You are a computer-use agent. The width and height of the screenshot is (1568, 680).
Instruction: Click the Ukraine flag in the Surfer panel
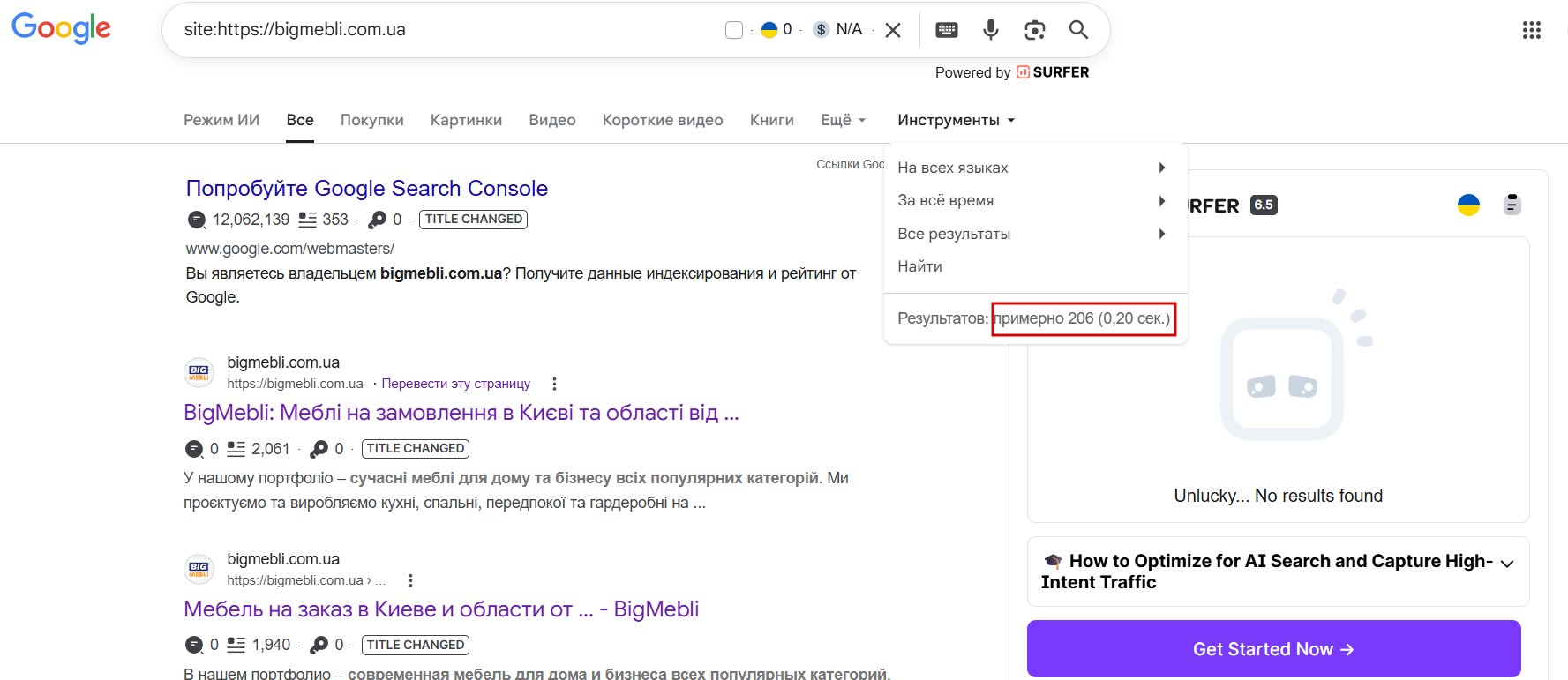pos(1468,205)
